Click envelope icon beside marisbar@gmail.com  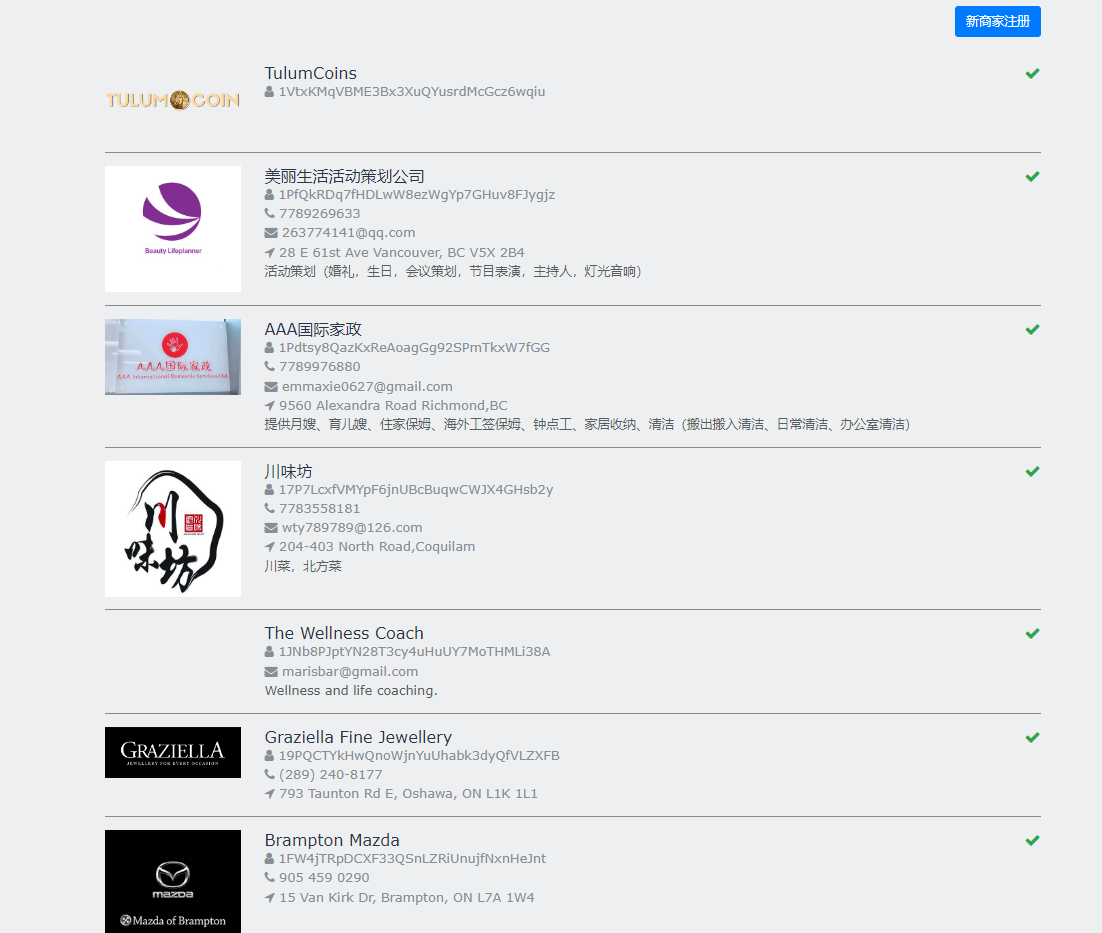coord(271,672)
